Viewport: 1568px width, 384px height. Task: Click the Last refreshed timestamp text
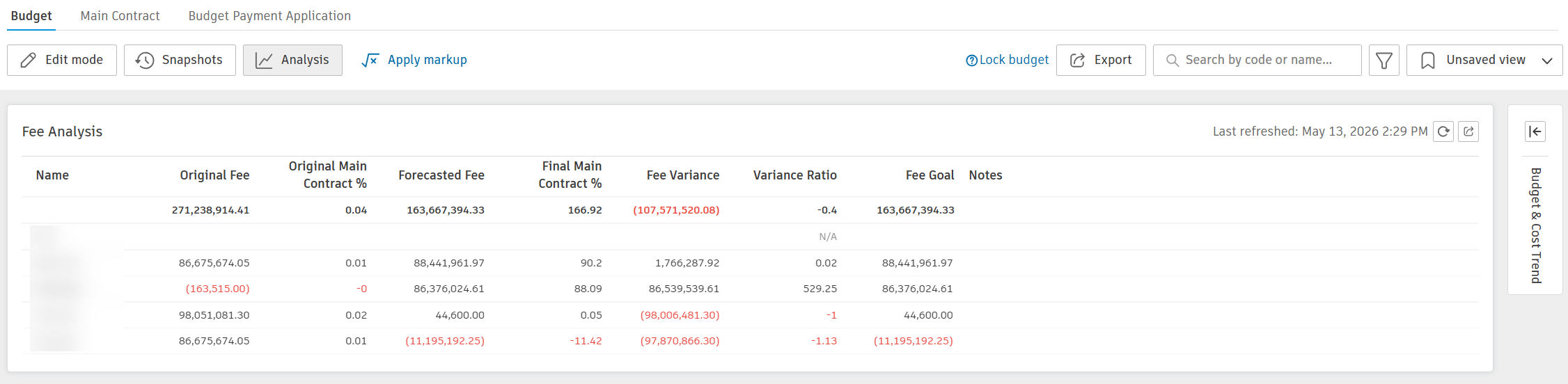point(1320,131)
